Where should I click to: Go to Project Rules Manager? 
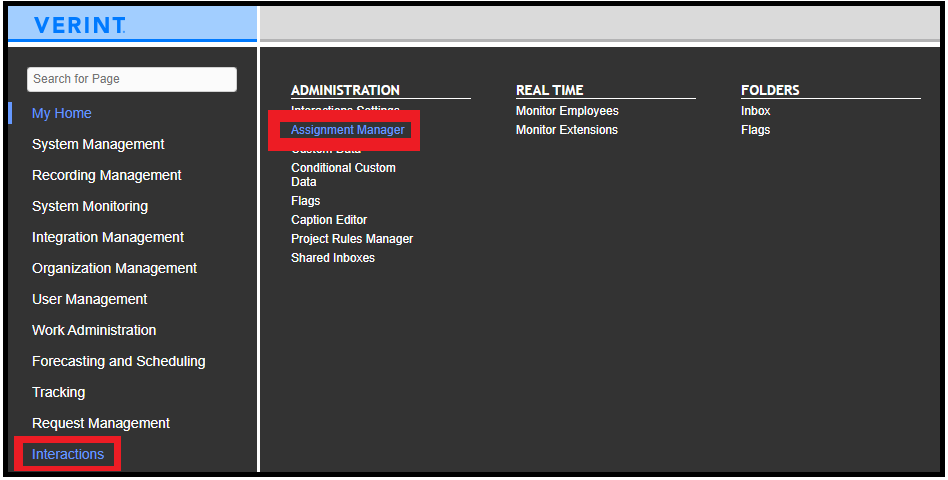[x=352, y=239]
